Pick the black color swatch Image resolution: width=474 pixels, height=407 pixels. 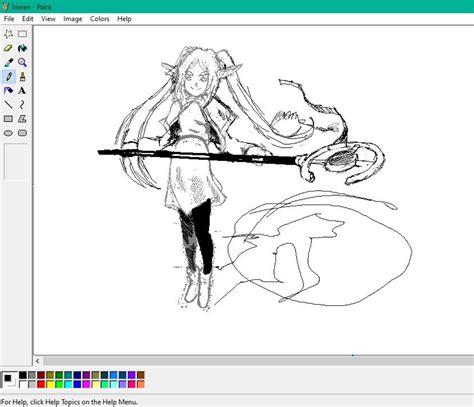click(x=23, y=375)
